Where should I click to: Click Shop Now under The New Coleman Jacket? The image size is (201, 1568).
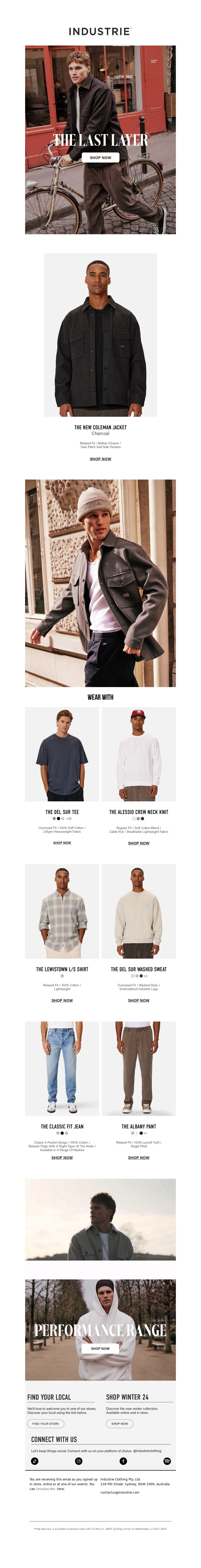click(100, 459)
